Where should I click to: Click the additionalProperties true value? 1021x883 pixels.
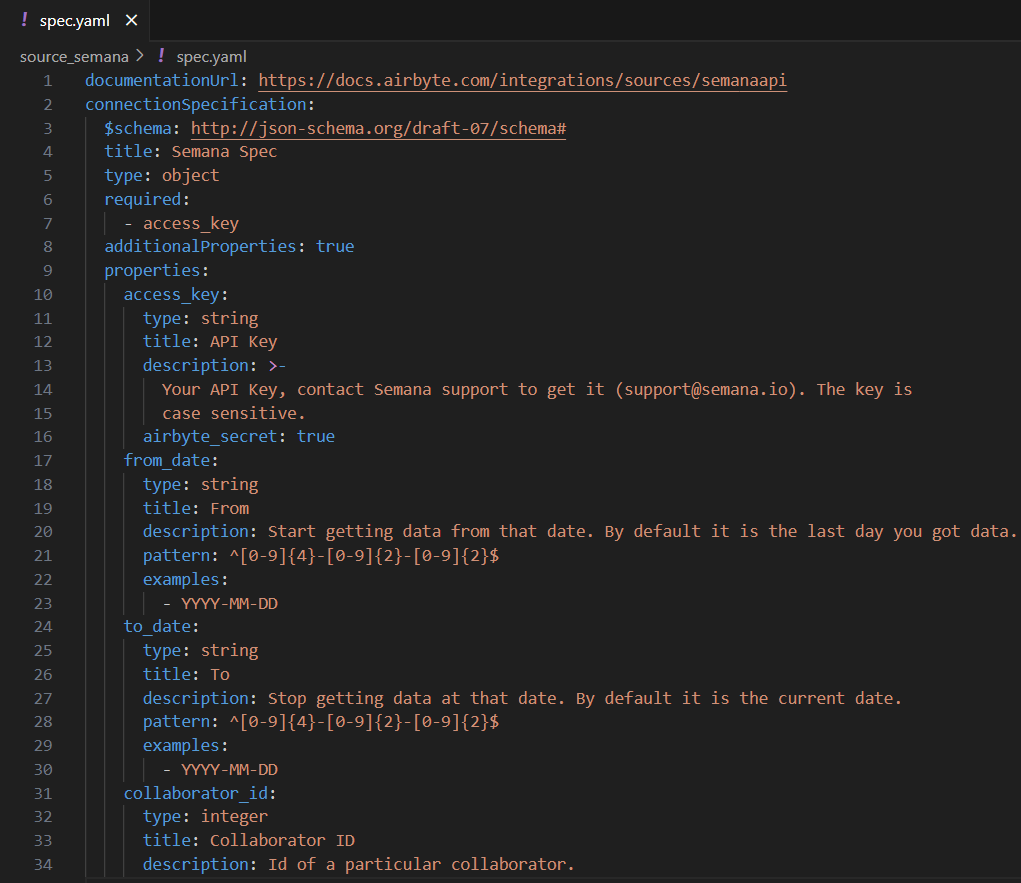(335, 246)
